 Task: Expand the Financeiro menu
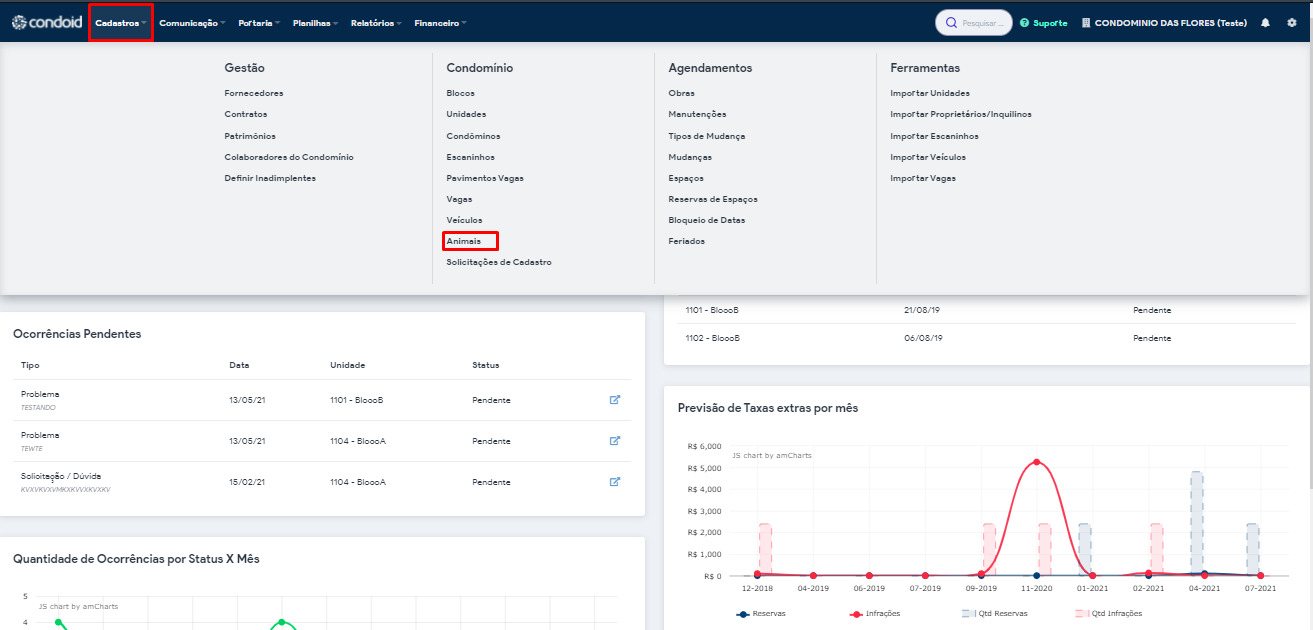[440, 22]
